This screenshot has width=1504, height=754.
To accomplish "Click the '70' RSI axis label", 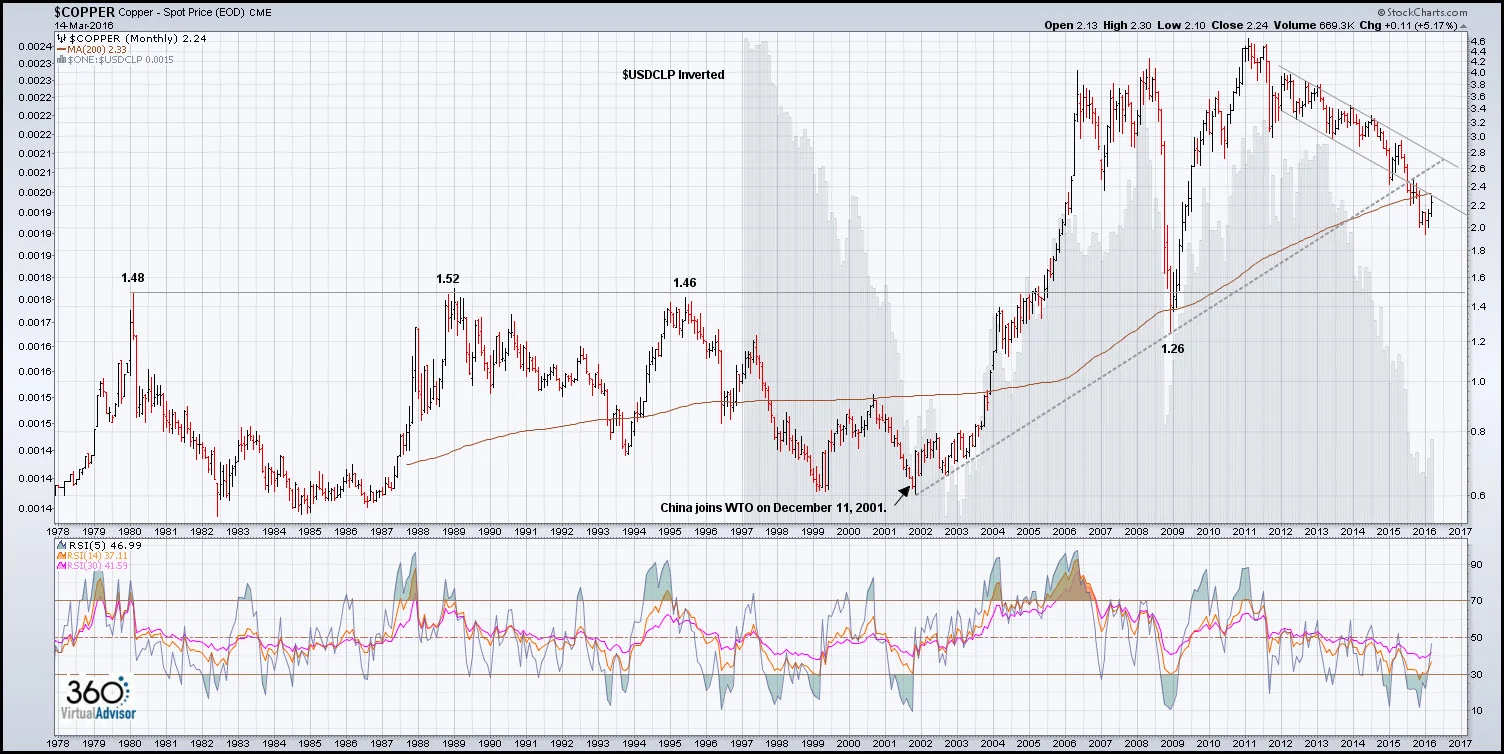I will tap(1475, 601).
